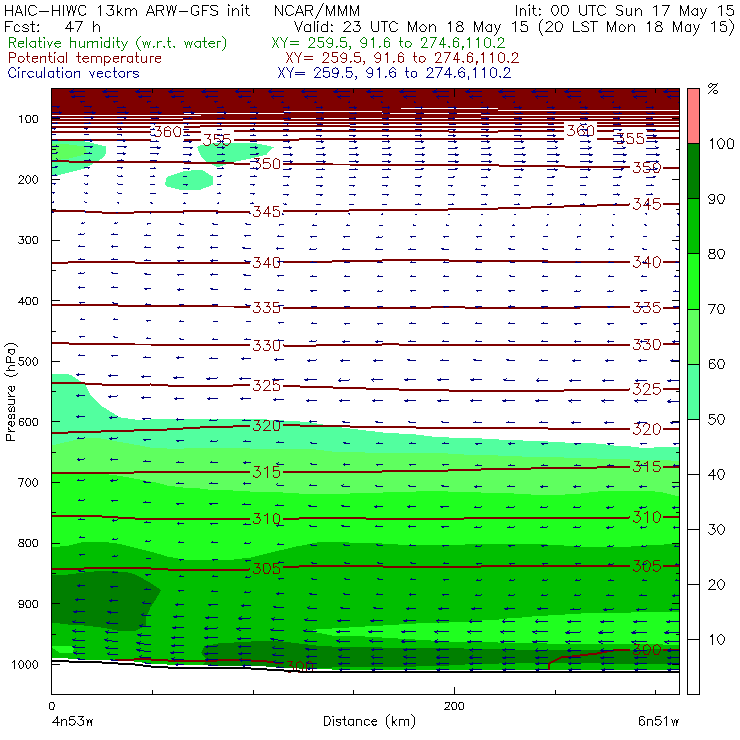The image size is (740, 740).
Task: Click the '0' distance axis tick label
Action: (x=52, y=706)
